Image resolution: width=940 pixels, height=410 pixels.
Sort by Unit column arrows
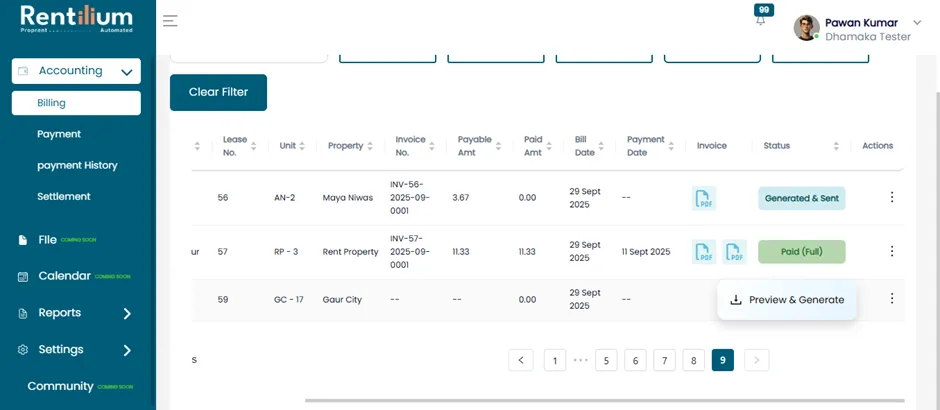tap(302, 146)
